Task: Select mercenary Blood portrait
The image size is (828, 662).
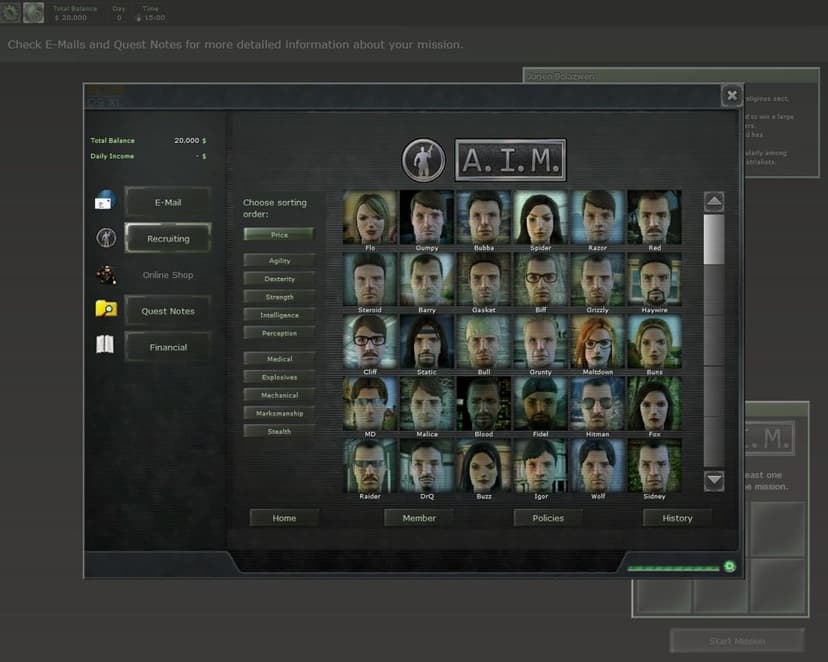Action: click(484, 403)
